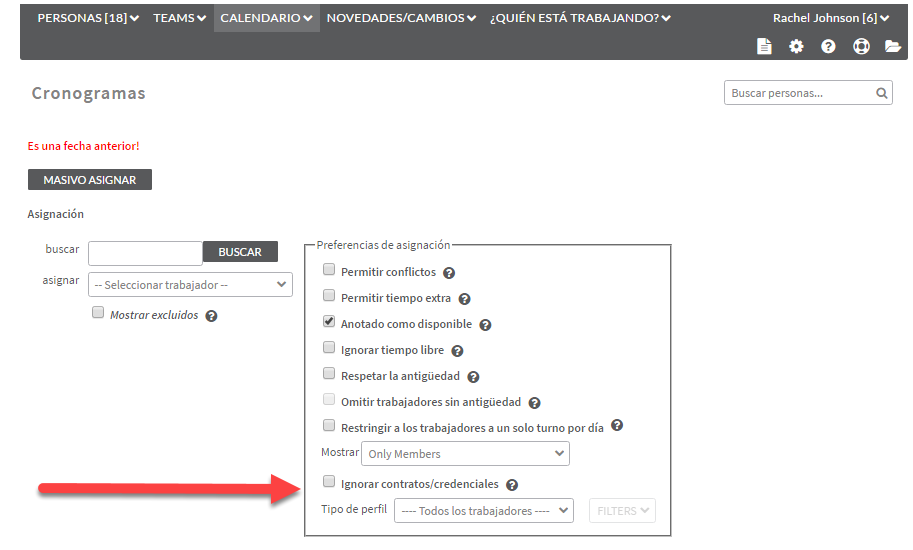This screenshot has width=913, height=550.
Task: Show help for Mostrar excluidos
Action: point(211,316)
